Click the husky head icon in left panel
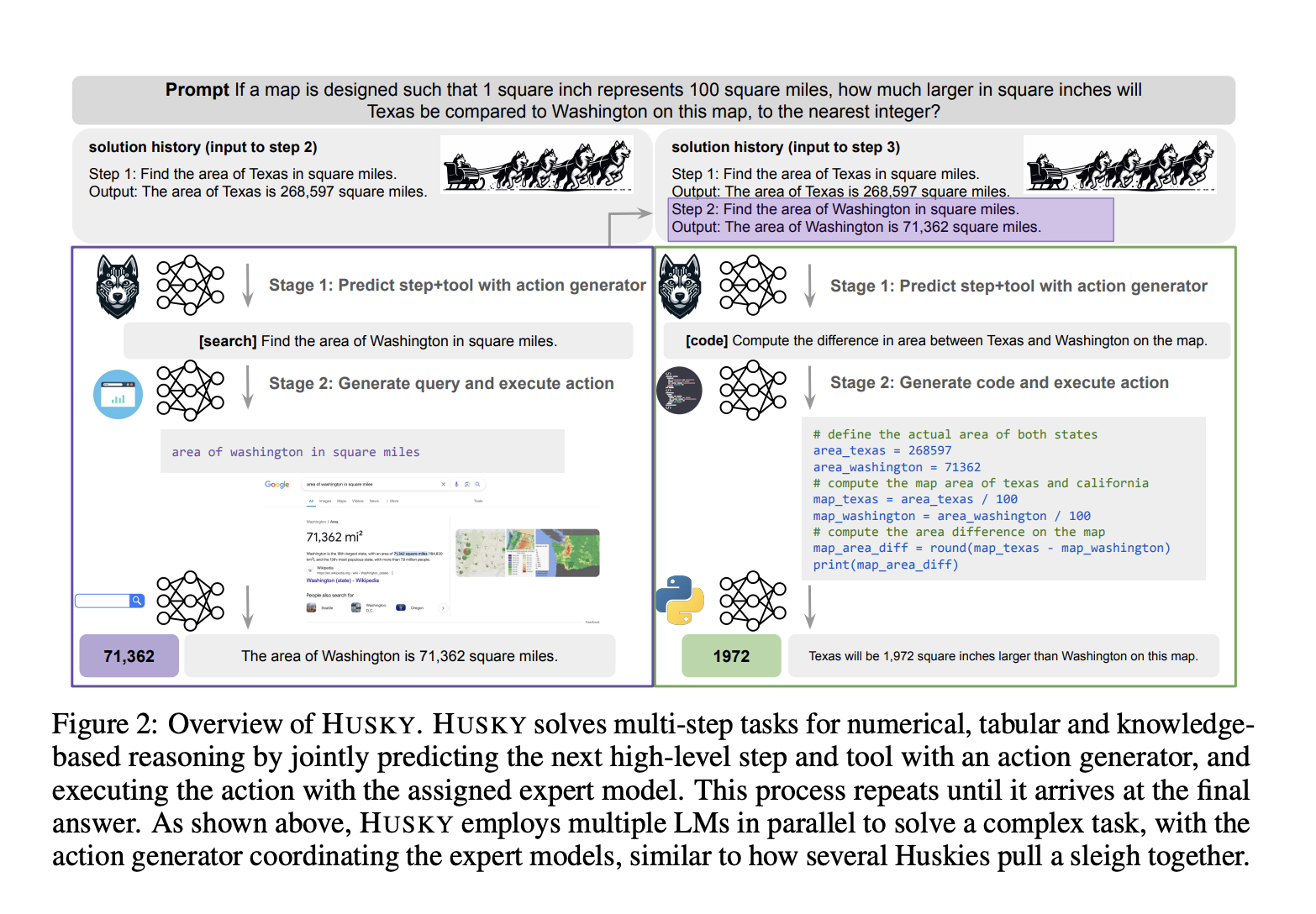The height and width of the screenshot is (914, 1316). coord(116,286)
